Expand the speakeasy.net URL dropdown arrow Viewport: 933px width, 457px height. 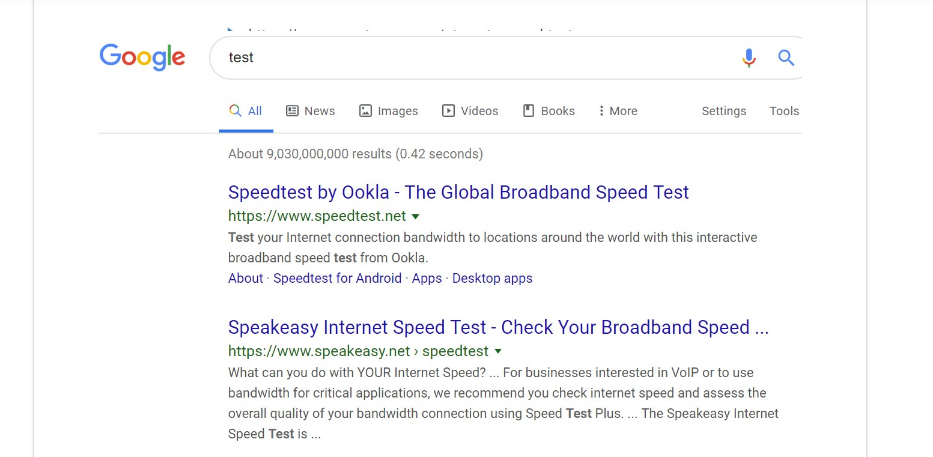click(x=498, y=352)
